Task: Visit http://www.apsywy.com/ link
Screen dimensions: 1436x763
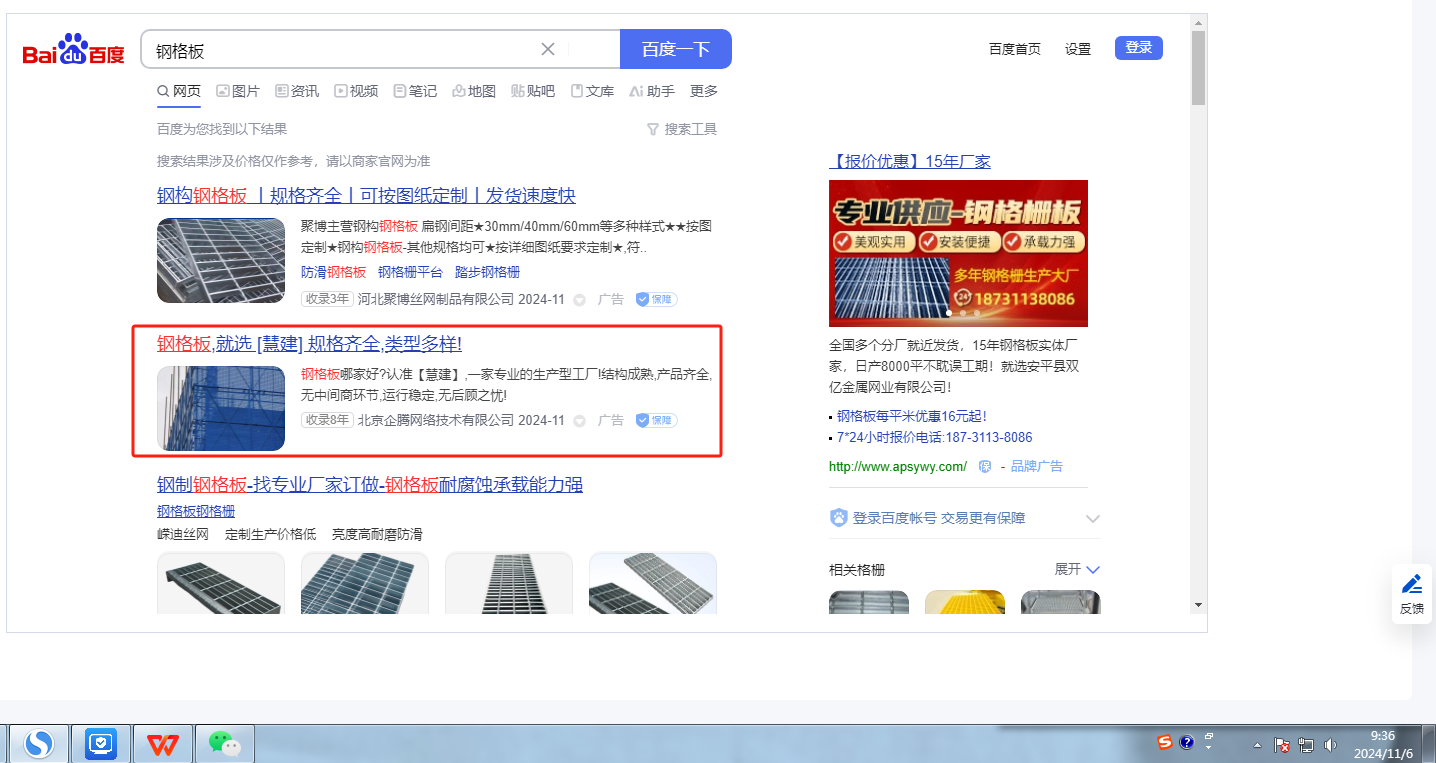Action: (x=898, y=466)
